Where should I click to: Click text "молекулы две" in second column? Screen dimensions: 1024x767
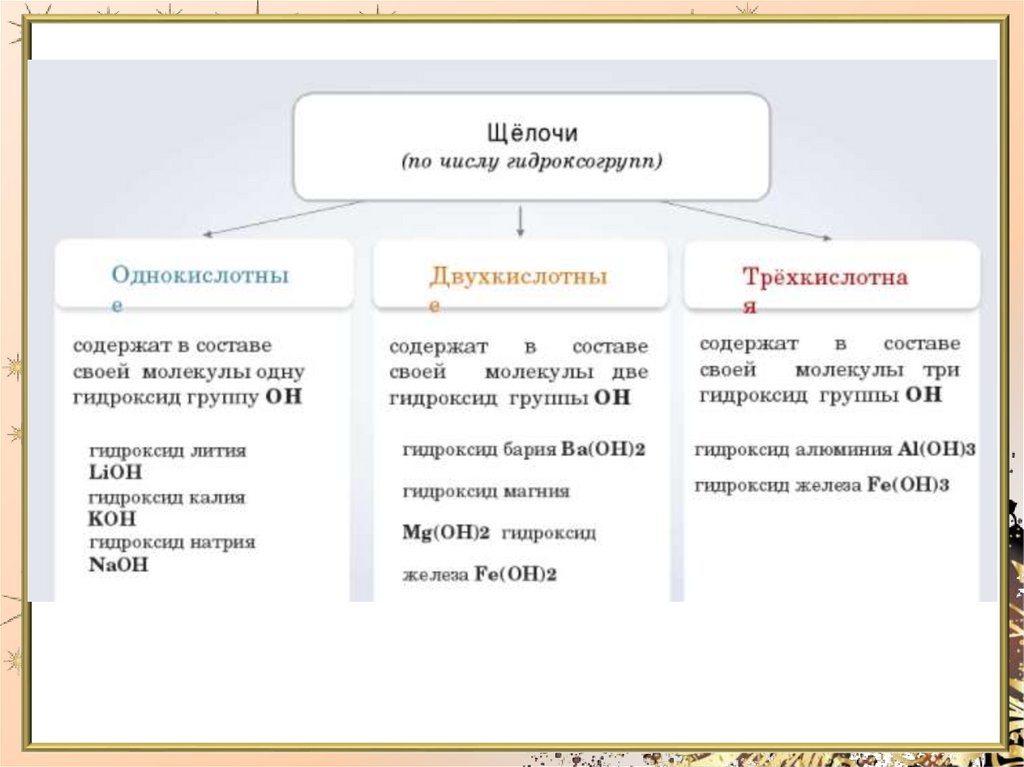[x=566, y=372]
